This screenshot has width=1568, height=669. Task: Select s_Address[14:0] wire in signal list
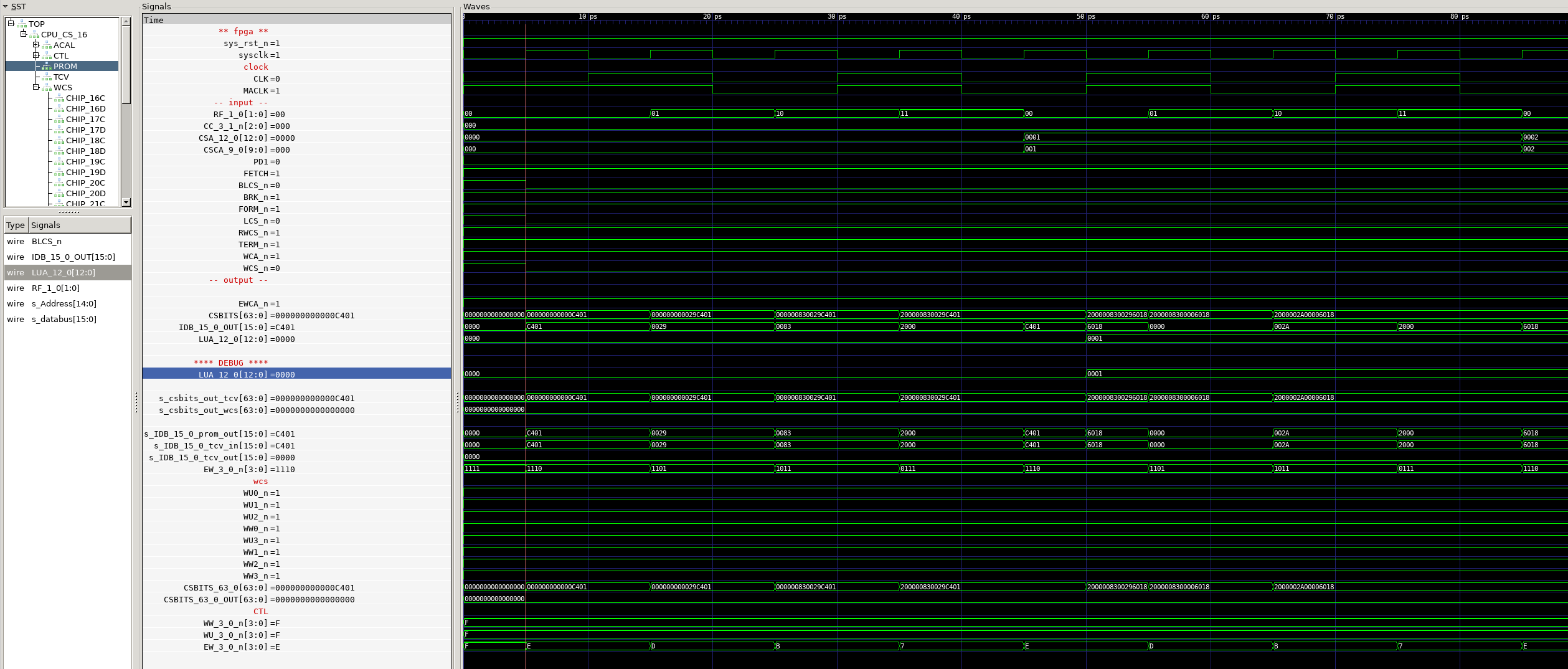tap(68, 304)
